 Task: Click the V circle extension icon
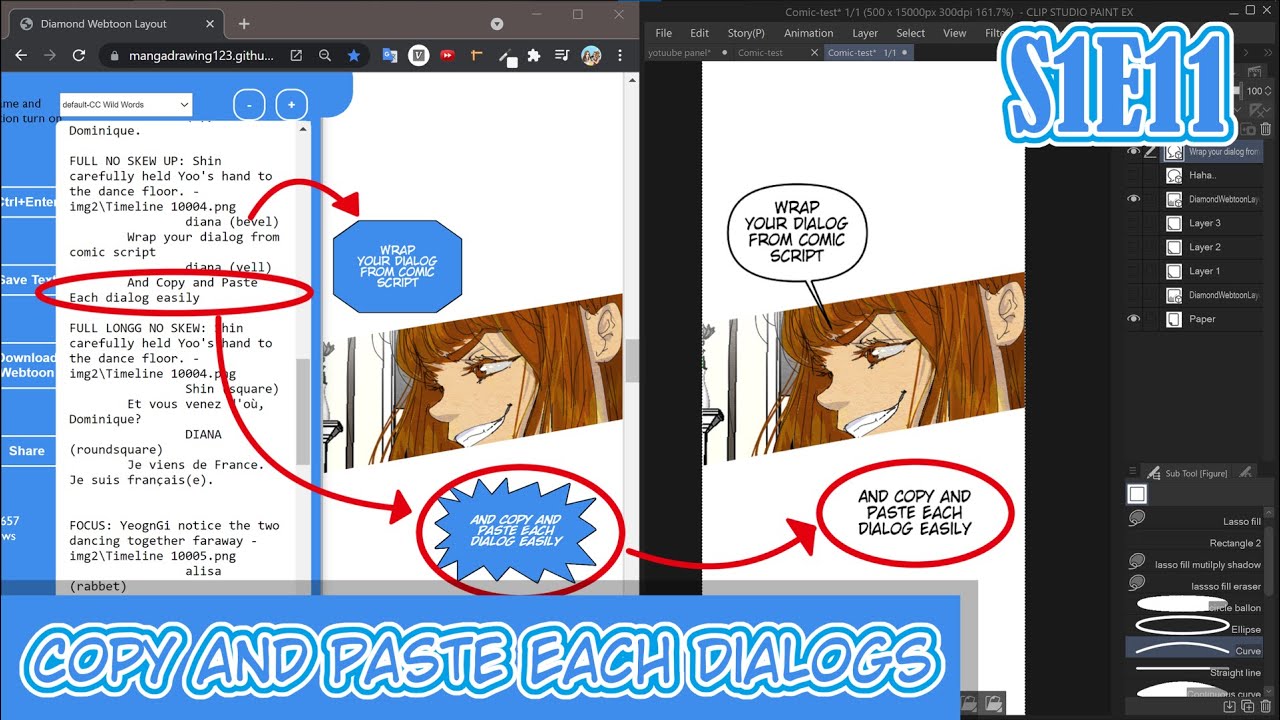(x=419, y=56)
